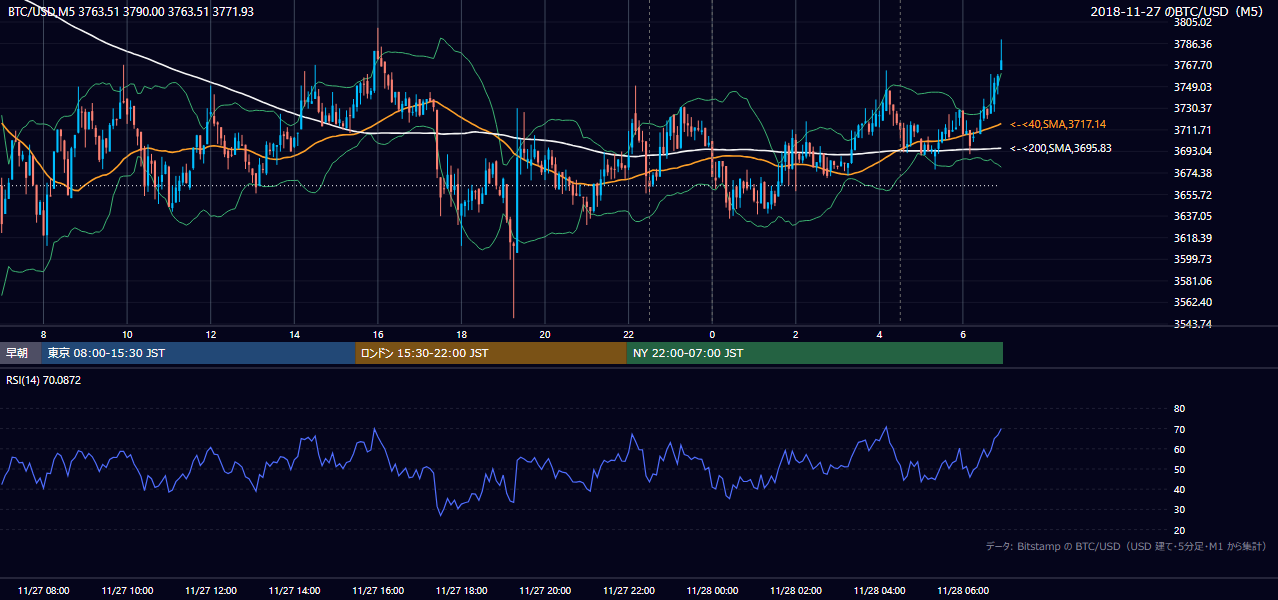Screen dimensions: 1278x600
Task: Click the 11/27 08:00 time label
Action: click(44, 591)
